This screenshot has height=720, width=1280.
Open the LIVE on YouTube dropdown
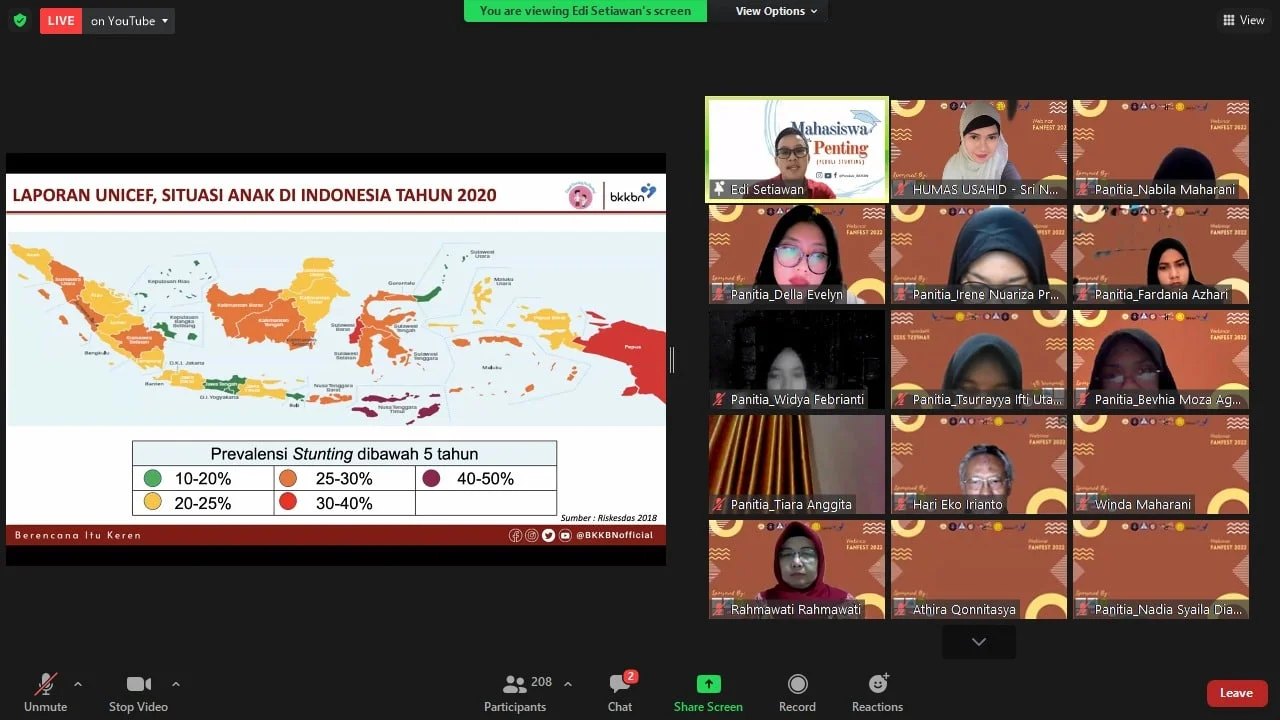pyautogui.click(x=131, y=20)
